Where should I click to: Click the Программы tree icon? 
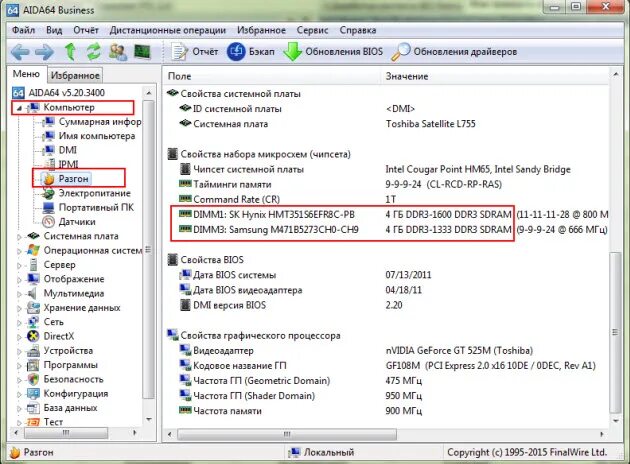click(33, 365)
